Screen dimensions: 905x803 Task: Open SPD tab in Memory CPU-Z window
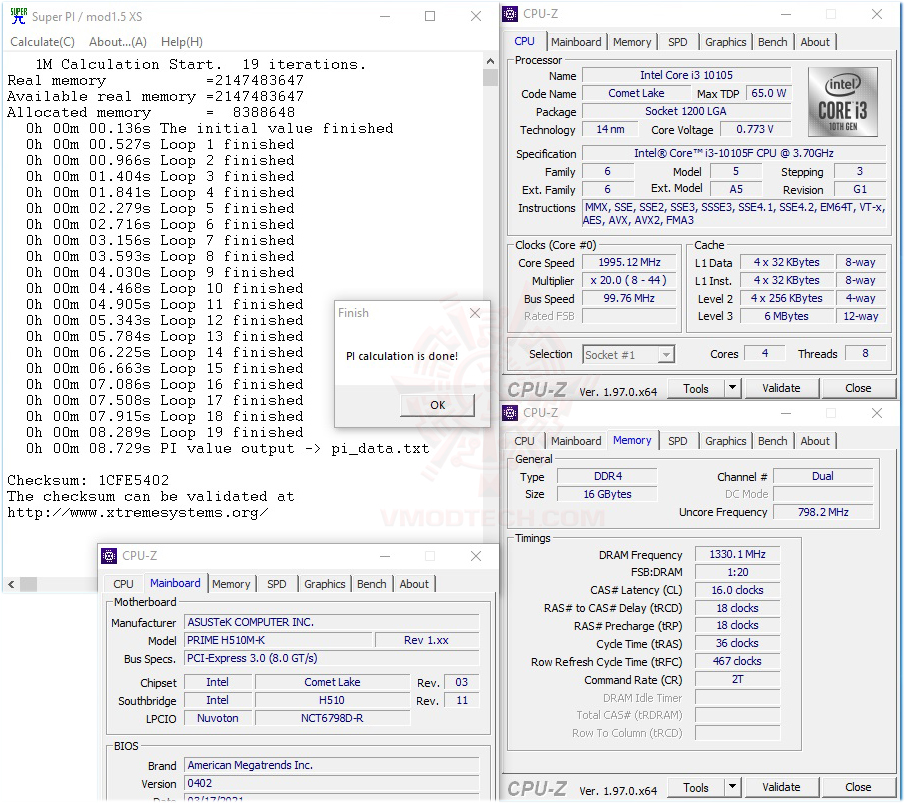[x=678, y=441]
